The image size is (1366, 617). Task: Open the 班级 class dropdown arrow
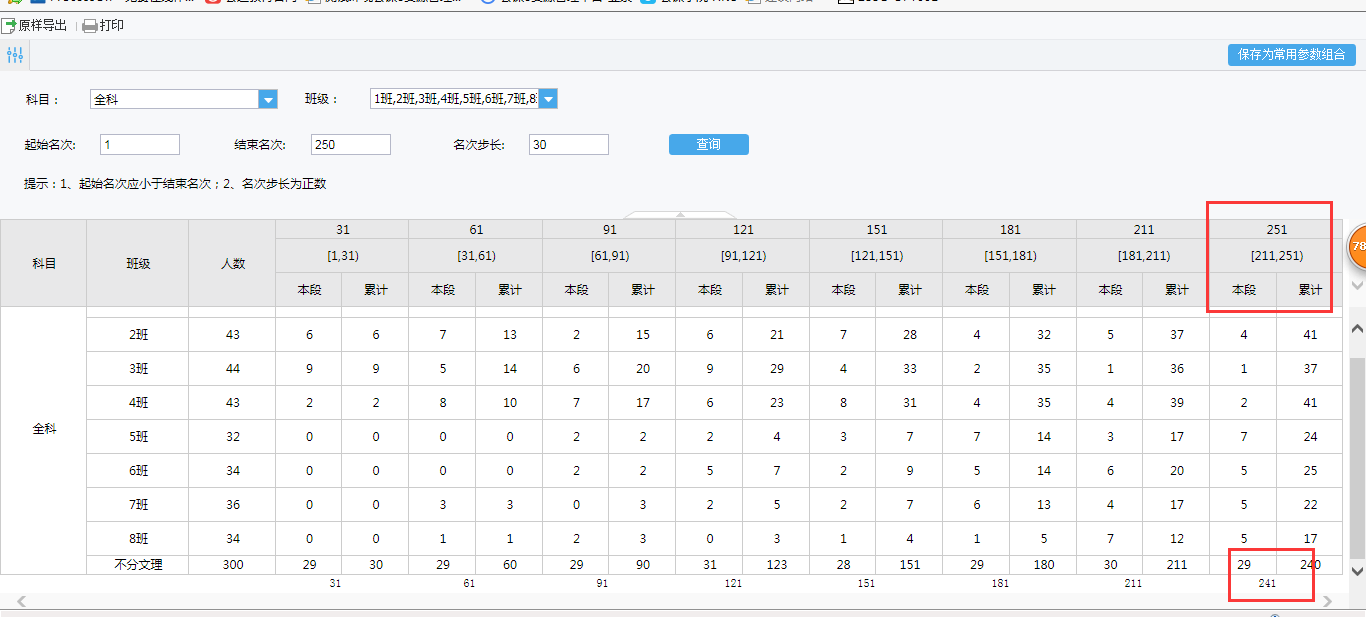[548, 98]
